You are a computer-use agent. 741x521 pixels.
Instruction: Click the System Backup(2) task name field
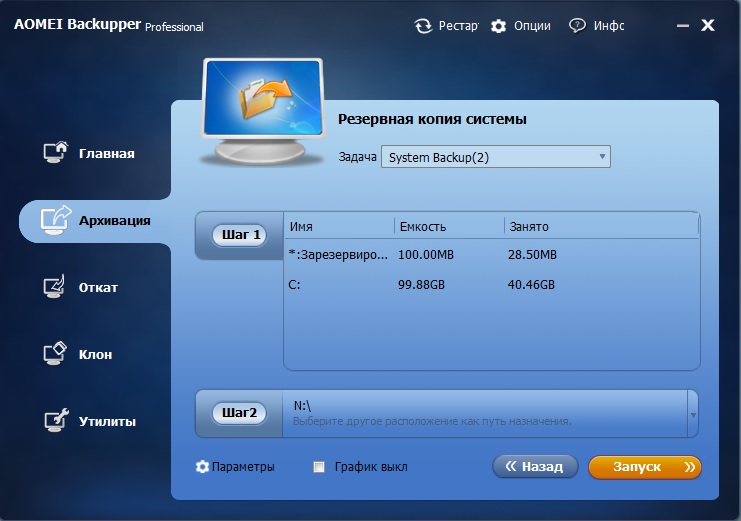[496, 157]
